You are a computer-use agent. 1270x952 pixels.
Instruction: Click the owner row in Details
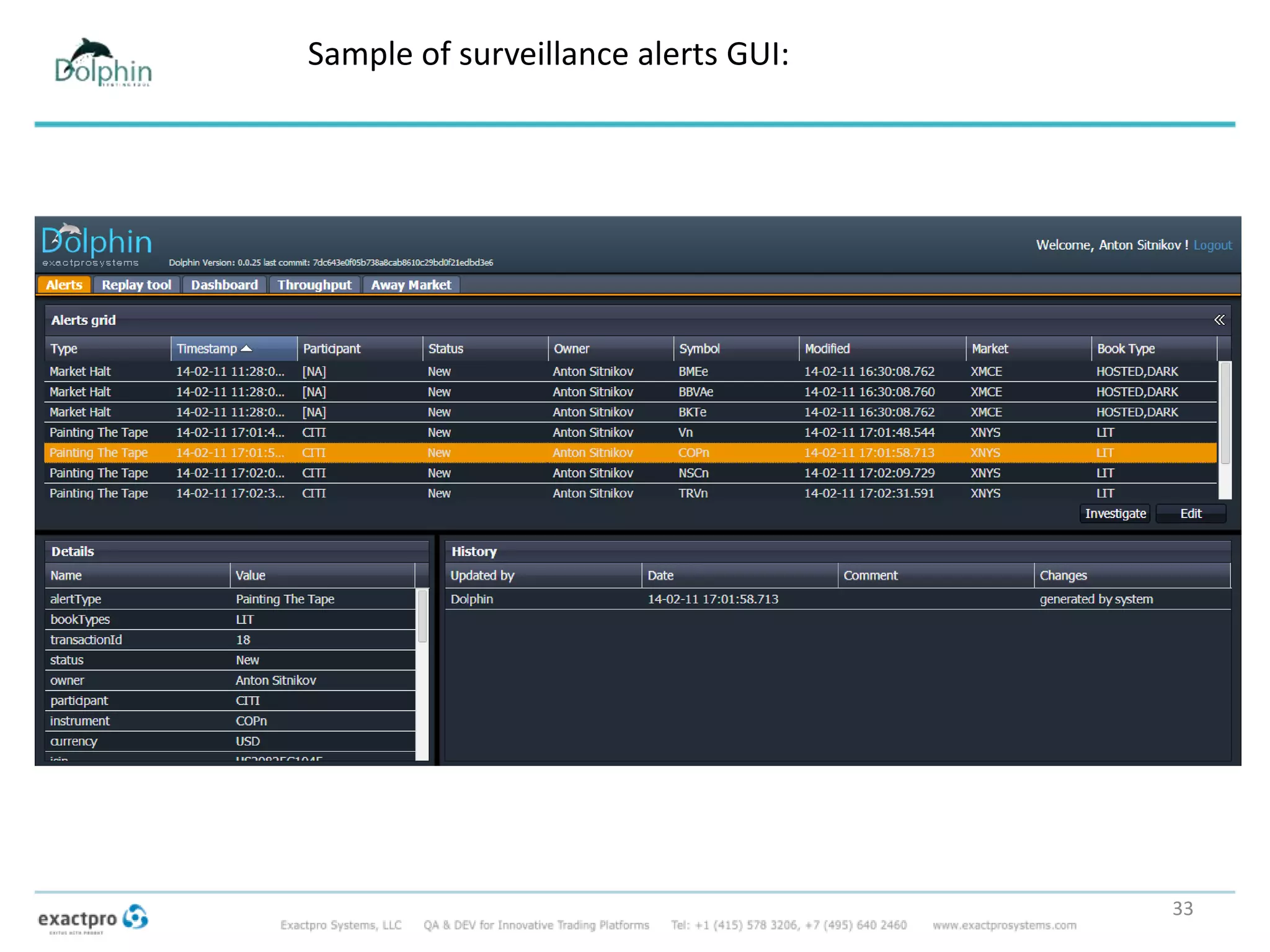coord(230,681)
